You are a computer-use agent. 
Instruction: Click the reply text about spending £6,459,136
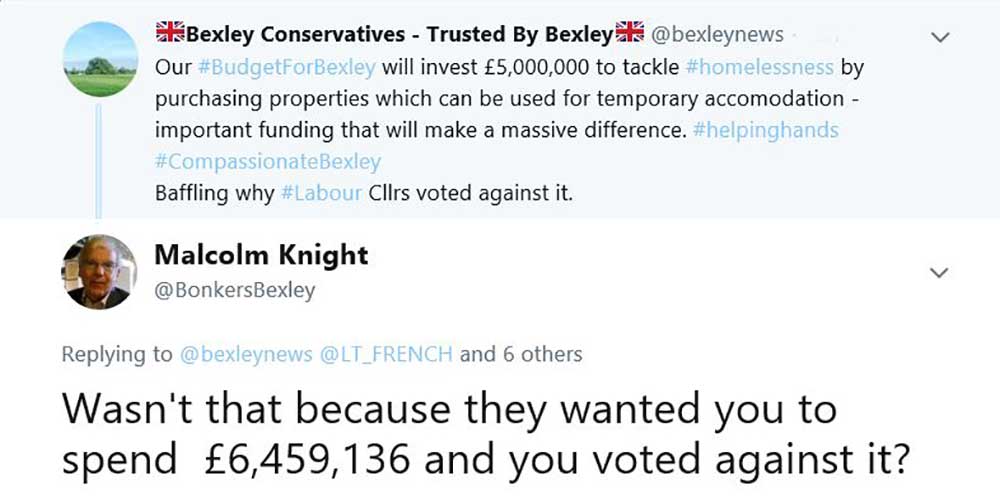pos(485,432)
